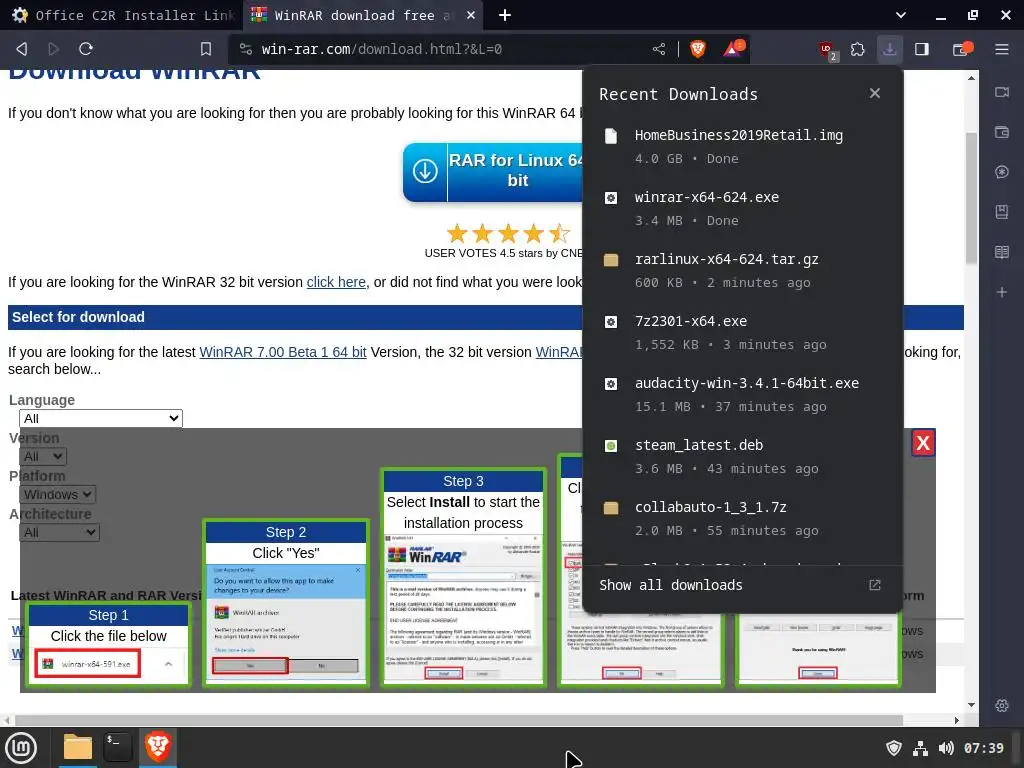The height and width of the screenshot is (768, 1024).
Task: Open the volume tray icon
Action: (x=946, y=748)
